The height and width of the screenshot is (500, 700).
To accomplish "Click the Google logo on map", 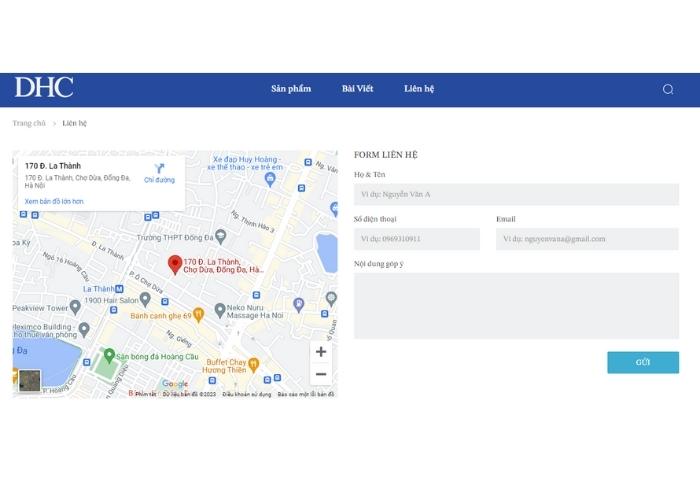I will [175, 384].
